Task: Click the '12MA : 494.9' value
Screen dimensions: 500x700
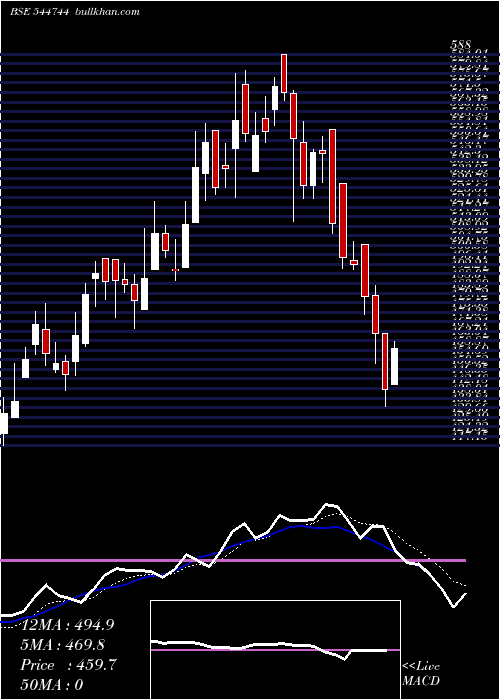Action: pyautogui.click(x=67, y=625)
